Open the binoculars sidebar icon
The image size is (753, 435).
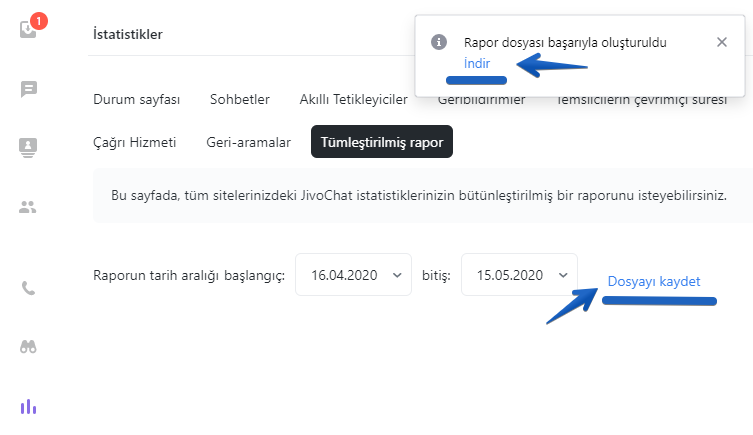tap(28, 347)
